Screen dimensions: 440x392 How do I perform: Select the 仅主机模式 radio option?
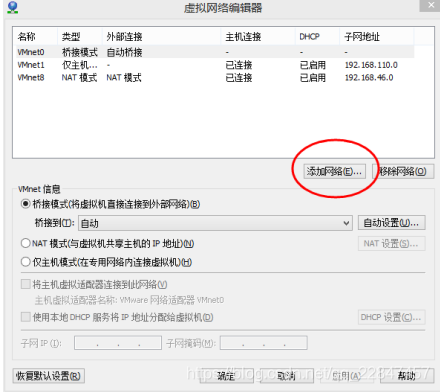point(26,262)
